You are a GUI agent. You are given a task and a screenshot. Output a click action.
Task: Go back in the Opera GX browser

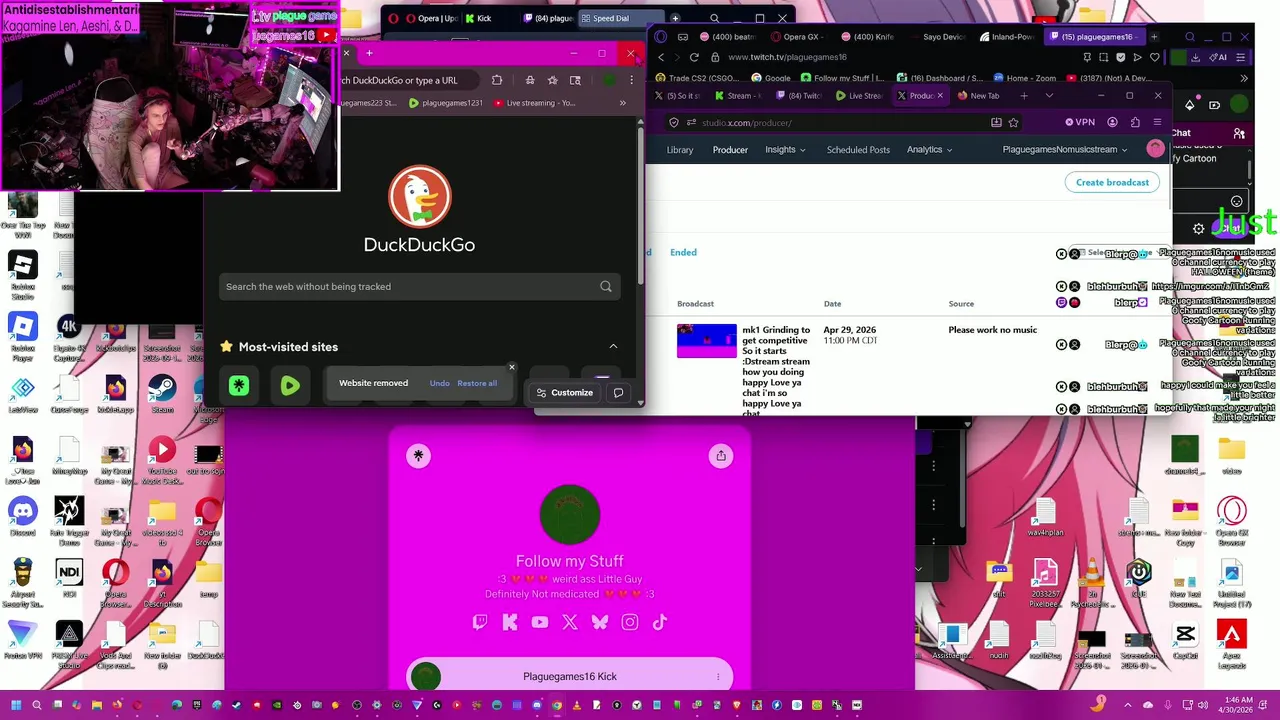tap(661, 57)
